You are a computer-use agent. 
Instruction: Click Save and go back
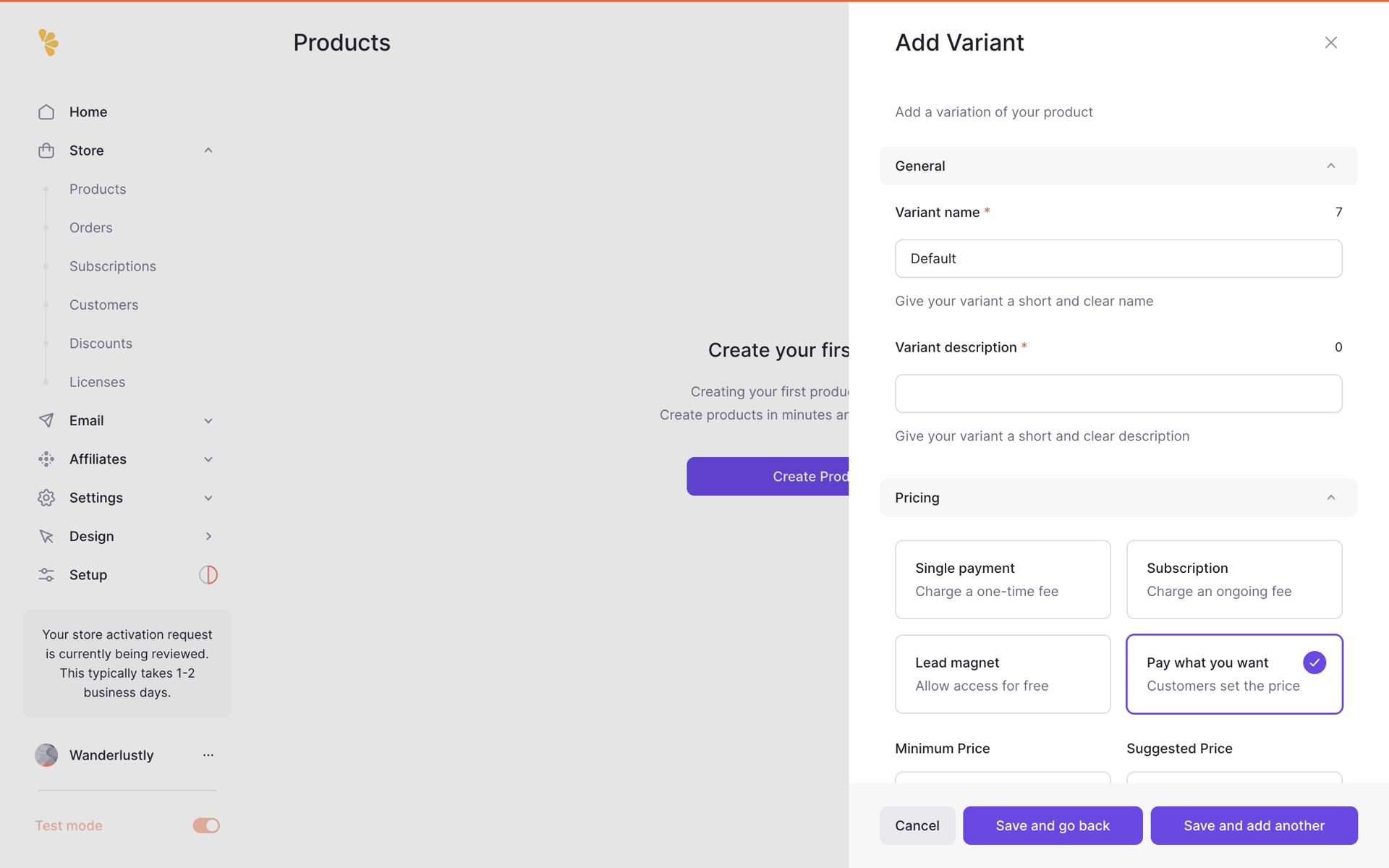click(1053, 825)
